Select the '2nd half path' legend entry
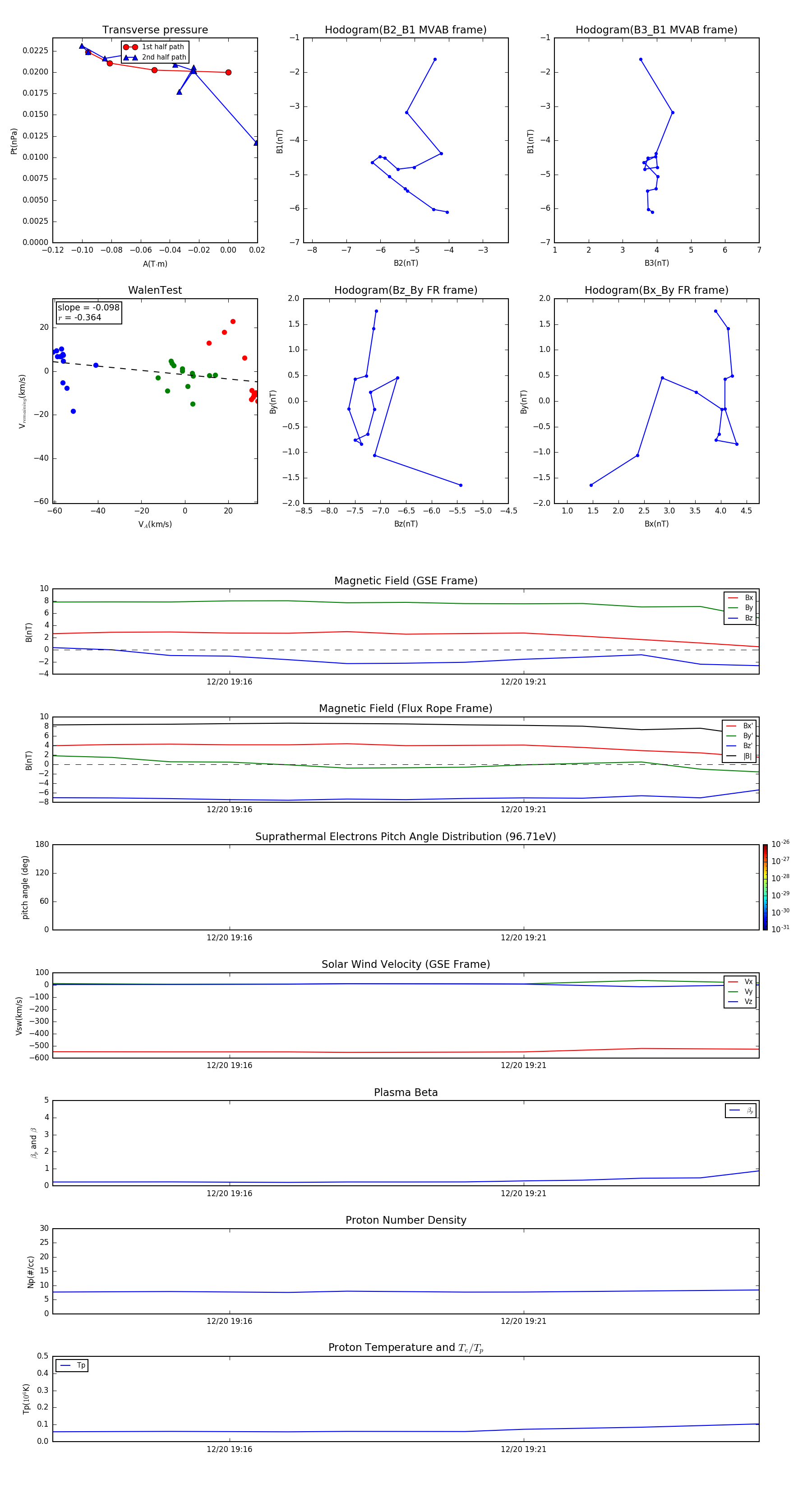The image size is (812, 1489). tap(155, 57)
